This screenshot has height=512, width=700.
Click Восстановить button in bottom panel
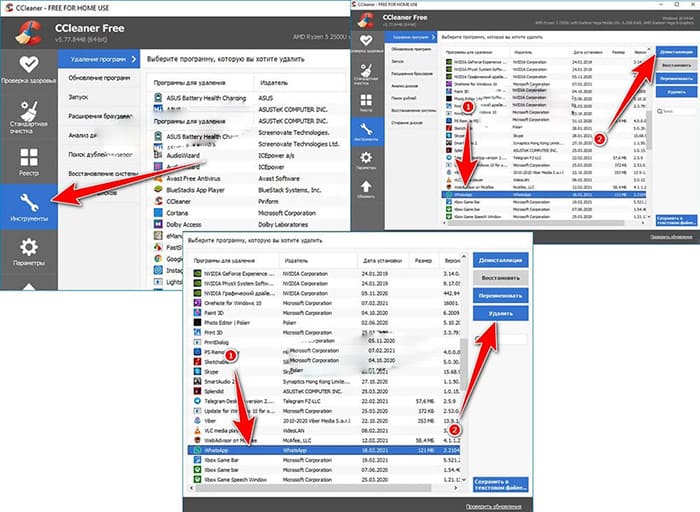click(x=500, y=278)
